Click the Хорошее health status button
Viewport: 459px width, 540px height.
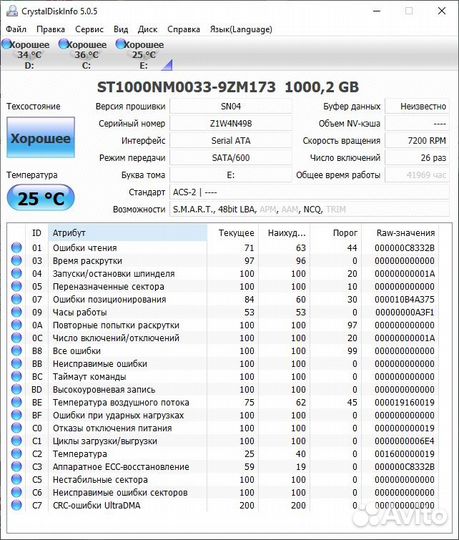coord(41,138)
